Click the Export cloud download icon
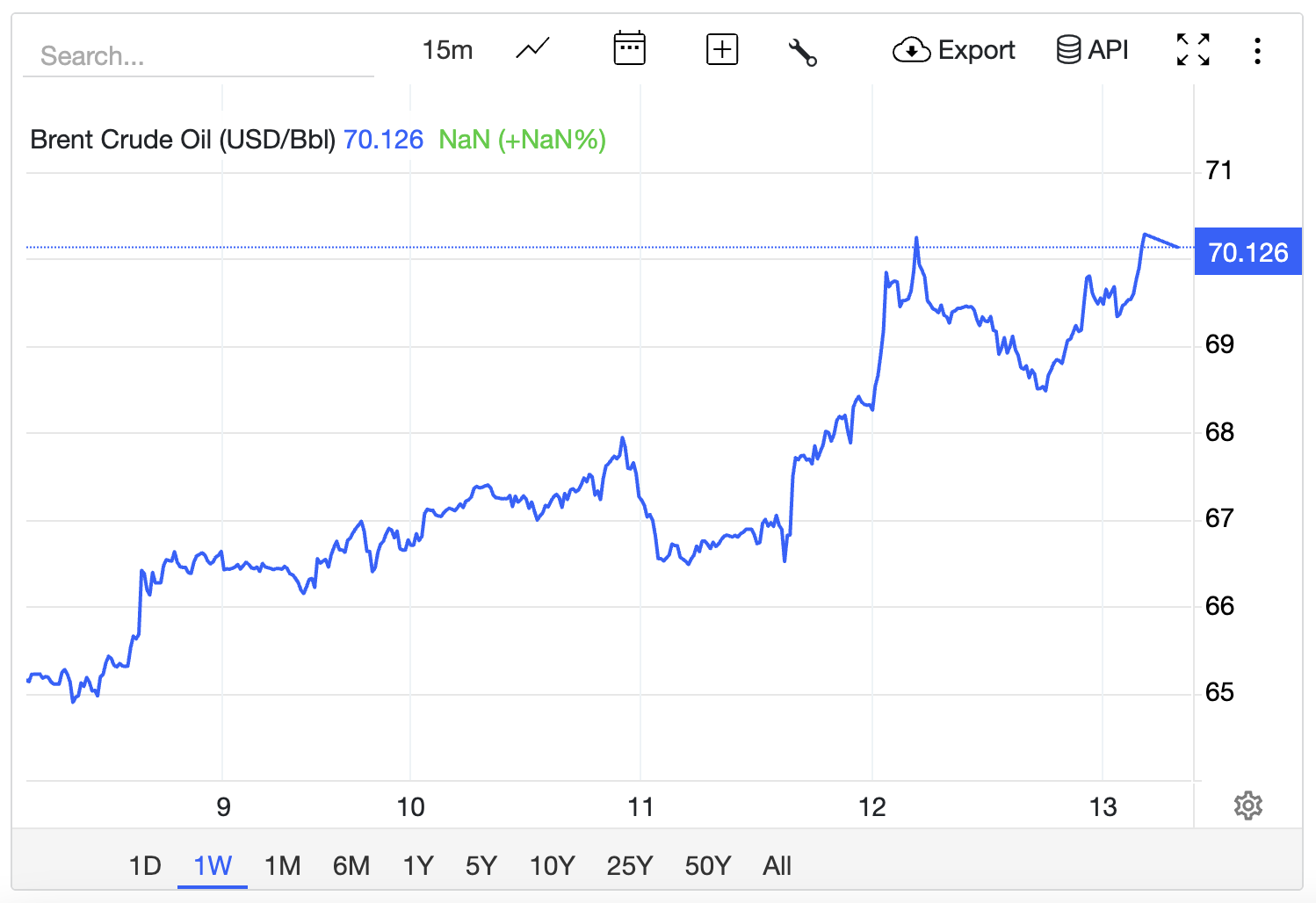 [912, 50]
